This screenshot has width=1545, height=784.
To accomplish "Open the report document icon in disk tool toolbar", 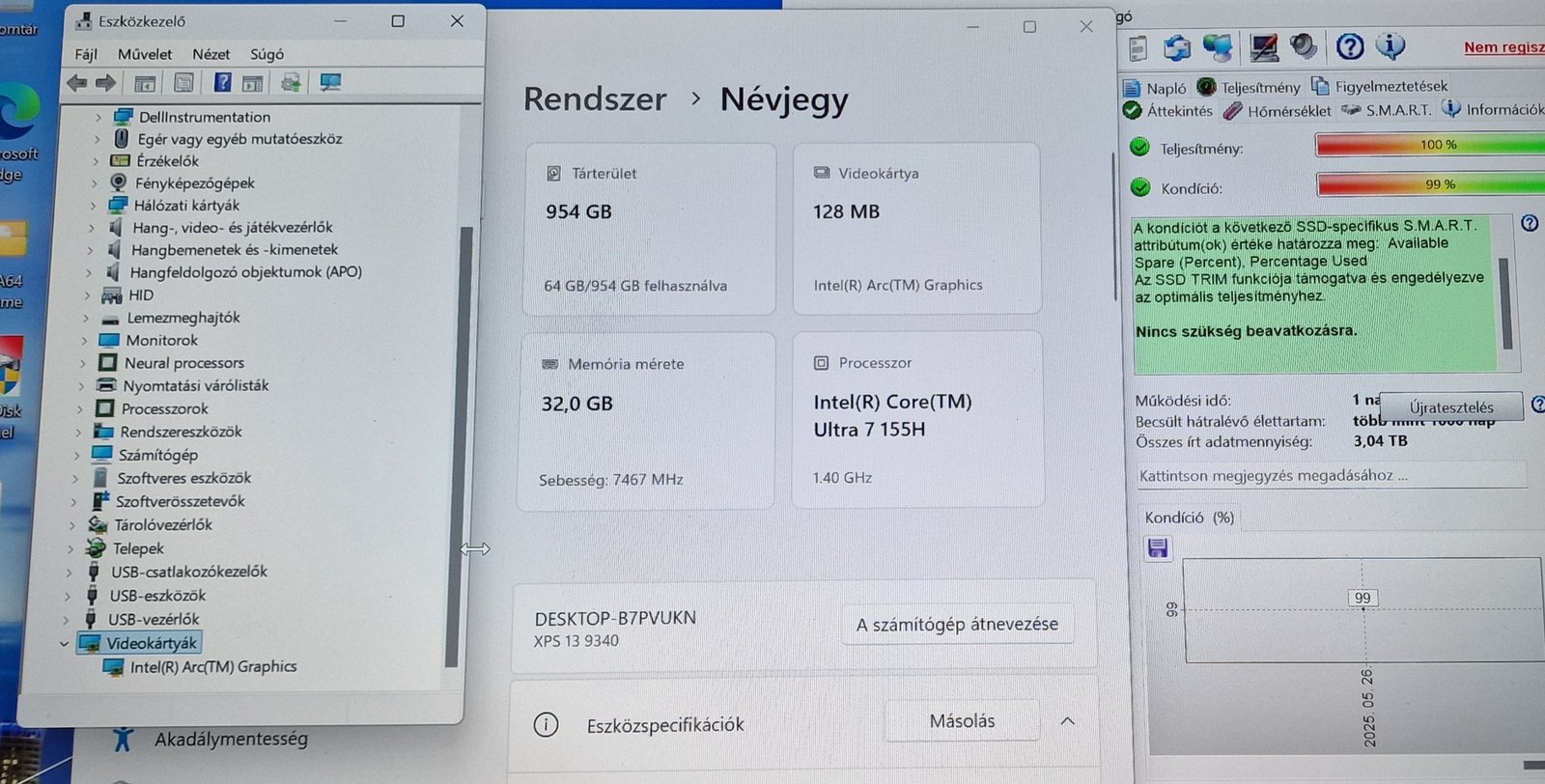I will [x=1138, y=47].
